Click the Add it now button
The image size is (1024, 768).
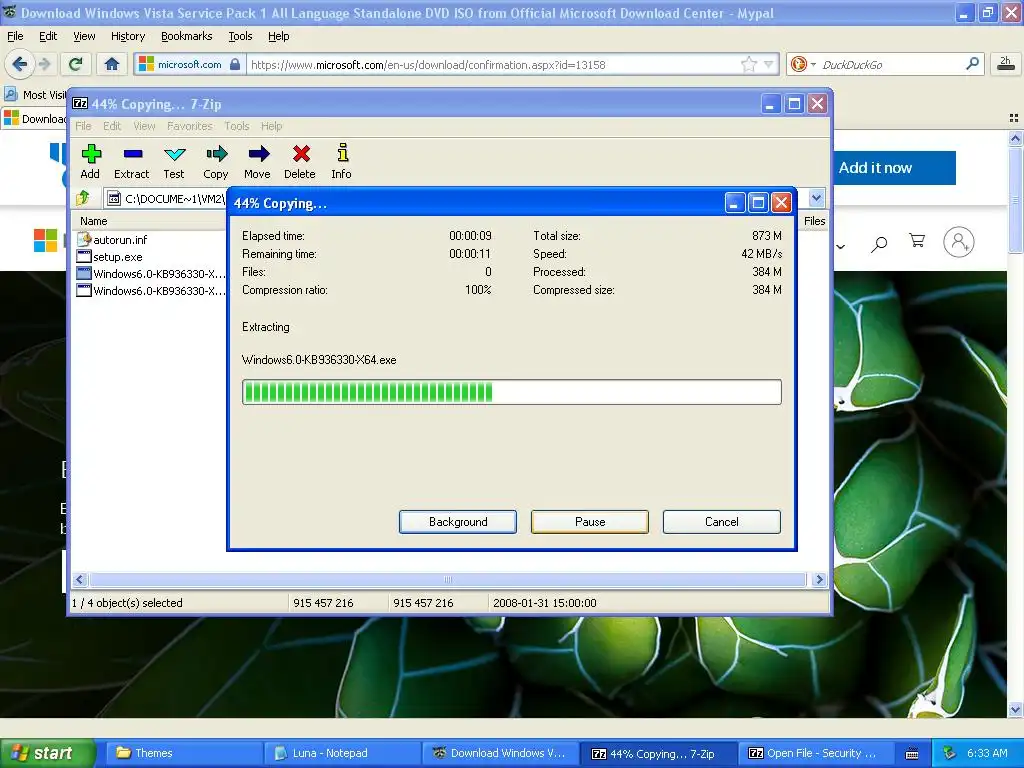pyautogui.click(x=894, y=168)
